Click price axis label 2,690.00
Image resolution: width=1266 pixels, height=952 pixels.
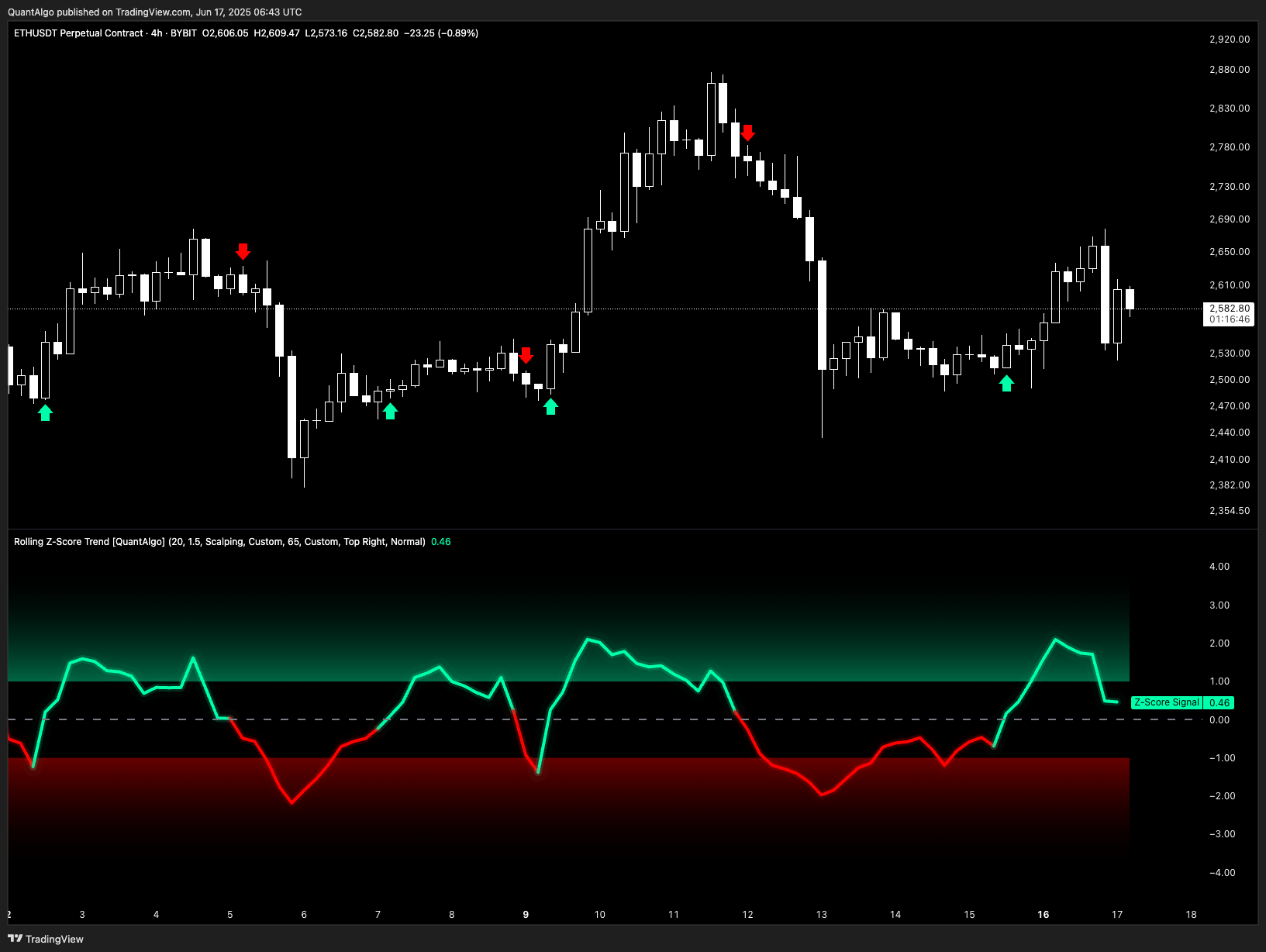pyautogui.click(x=1230, y=219)
